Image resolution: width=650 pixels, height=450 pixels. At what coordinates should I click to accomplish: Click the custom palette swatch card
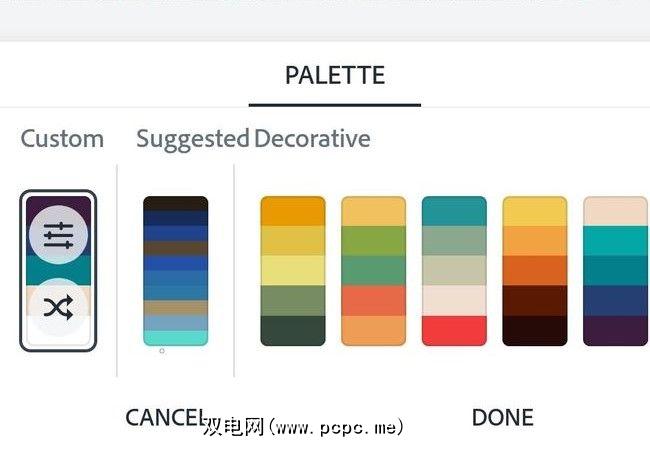coord(58,270)
